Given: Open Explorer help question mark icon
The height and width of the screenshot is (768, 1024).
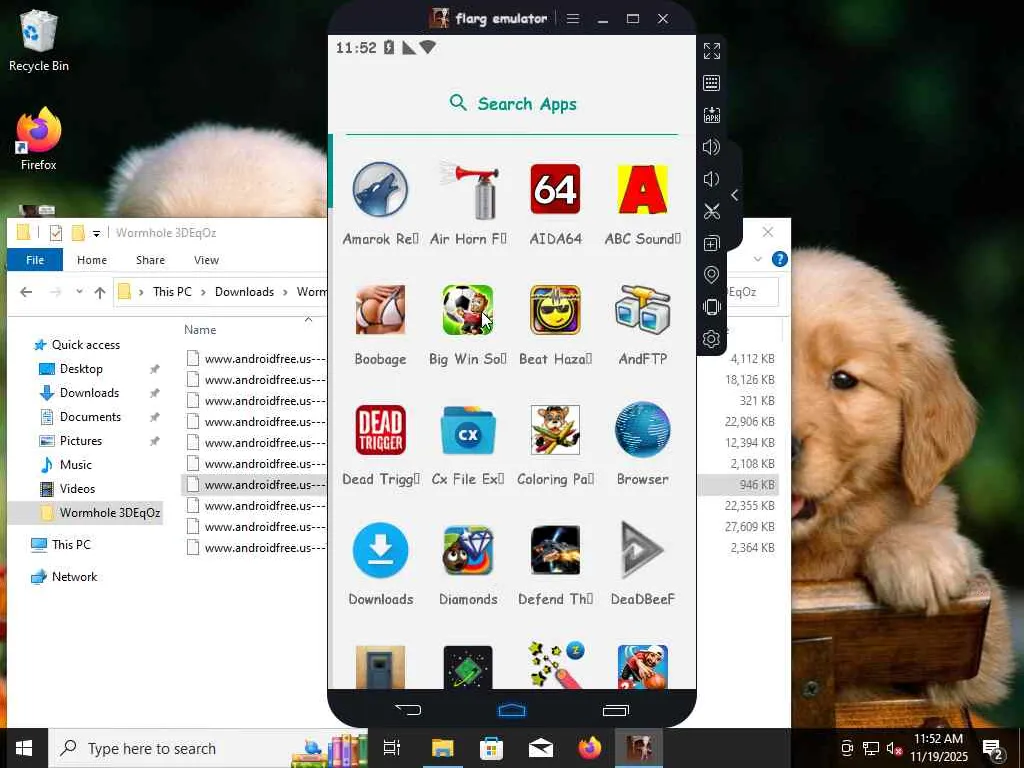Looking at the screenshot, I should point(780,259).
